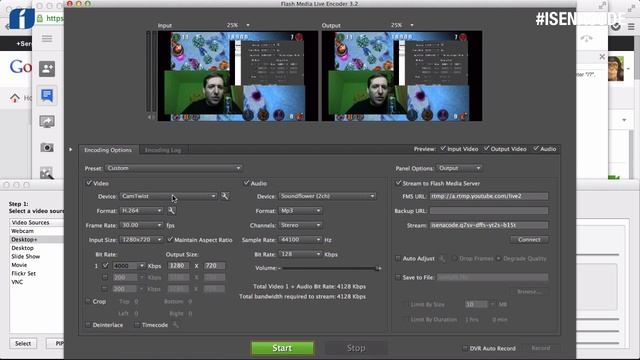The height and width of the screenshot is (360, 640).
Task: Toggle the Video encoding checkbox
Action: (89, 183)
